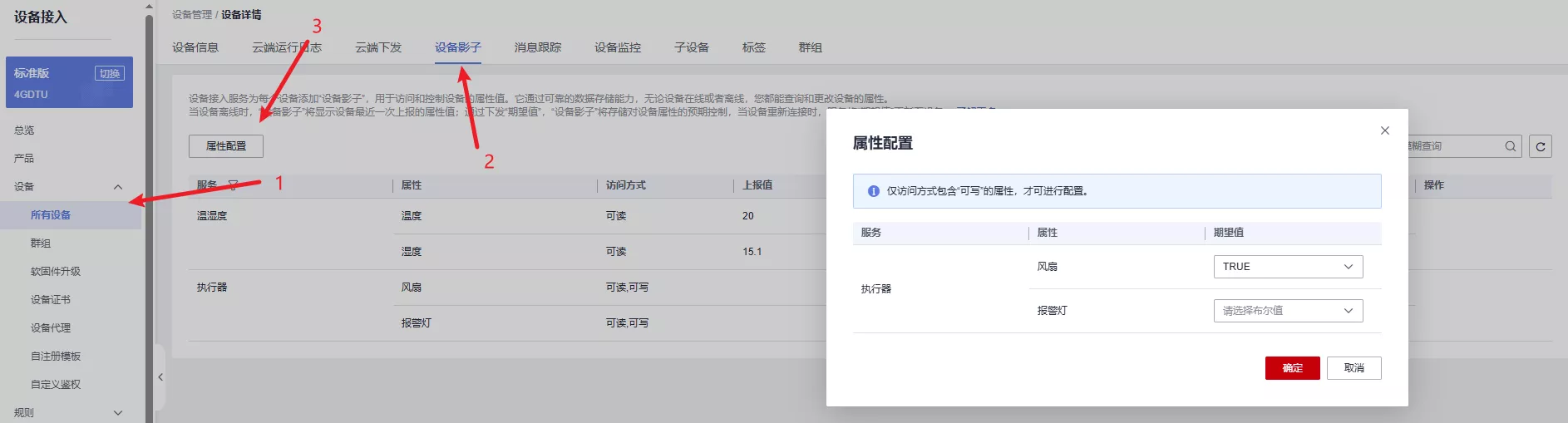The width and height of the screenshot is (1568, 423).
Task: Switch to the 消息跟踪 tab
Action: (x=537, y=47)
